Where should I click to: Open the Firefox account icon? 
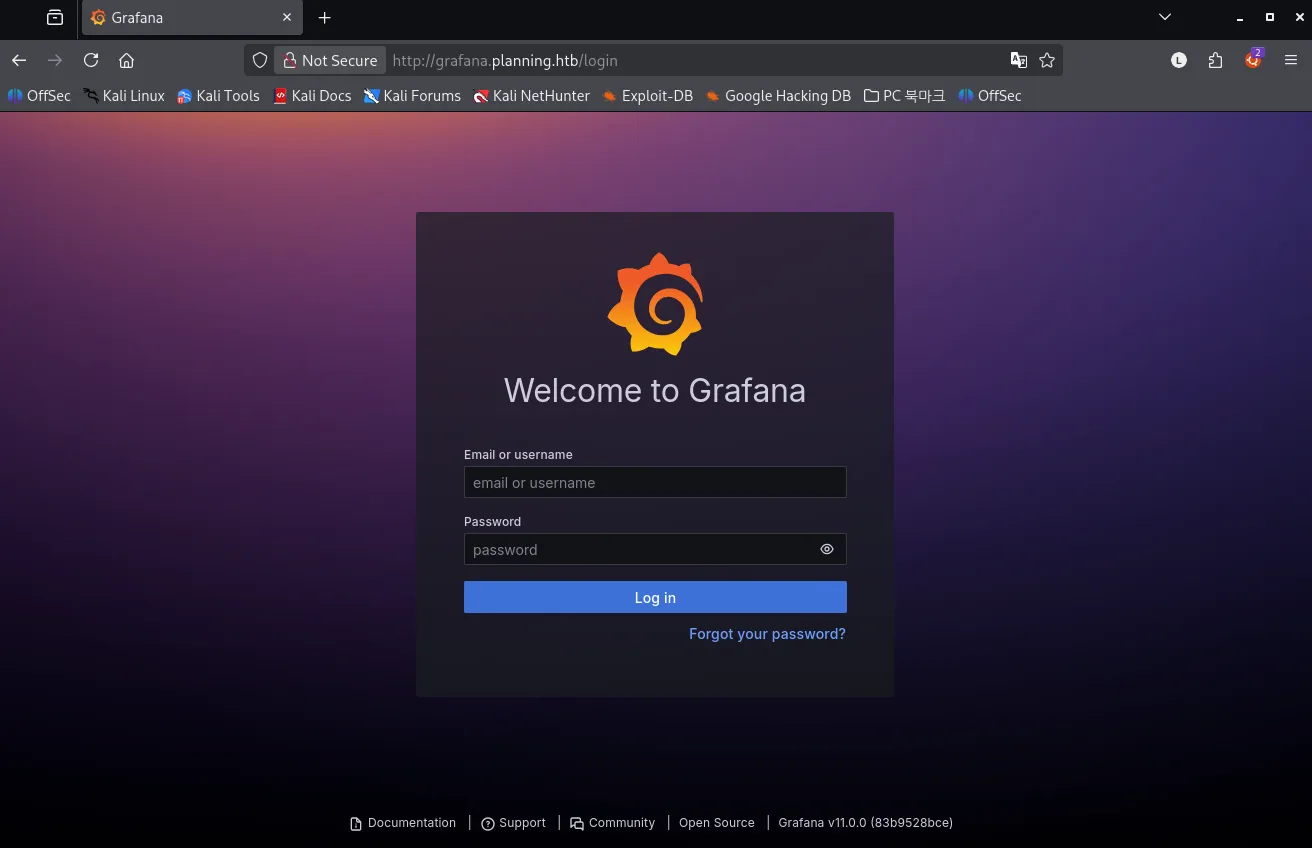coord(1179,60)
